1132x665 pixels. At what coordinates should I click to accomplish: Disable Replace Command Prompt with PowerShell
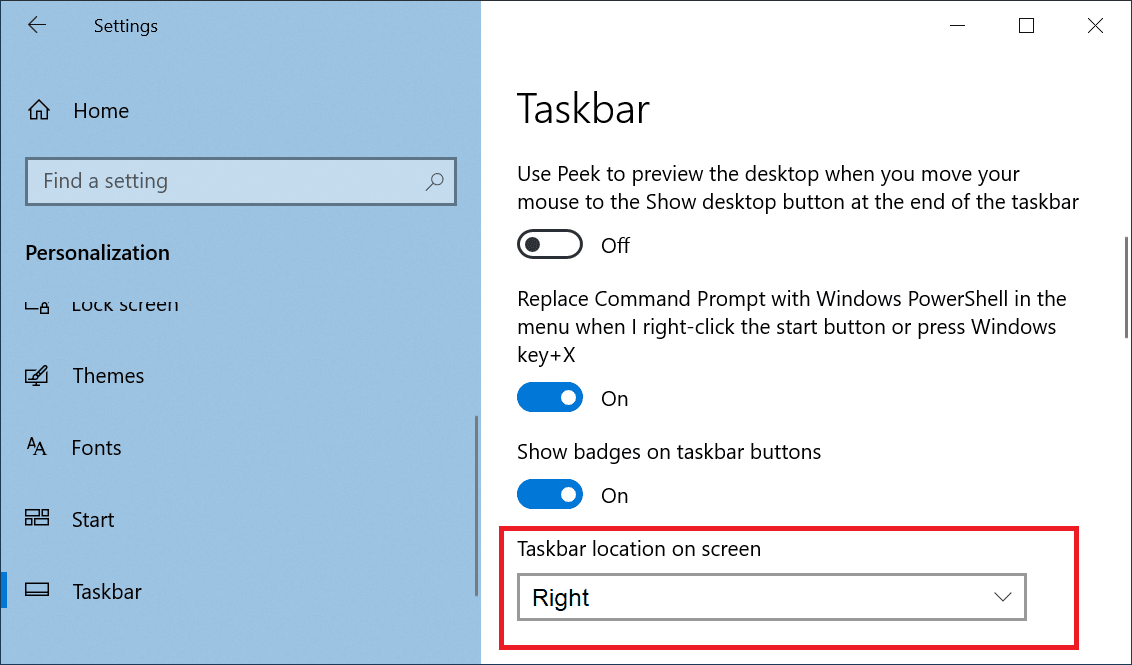point(549,397)
